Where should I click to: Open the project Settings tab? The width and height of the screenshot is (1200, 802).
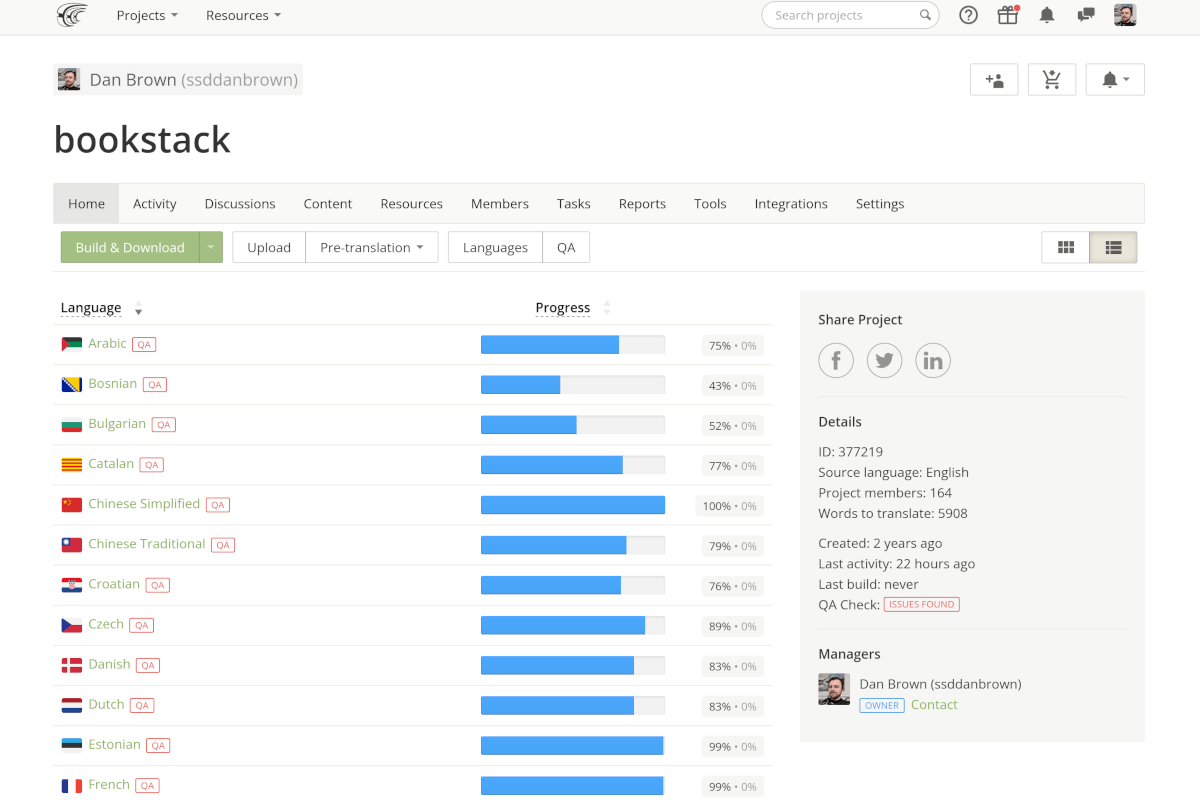click(x=880, y=203)
